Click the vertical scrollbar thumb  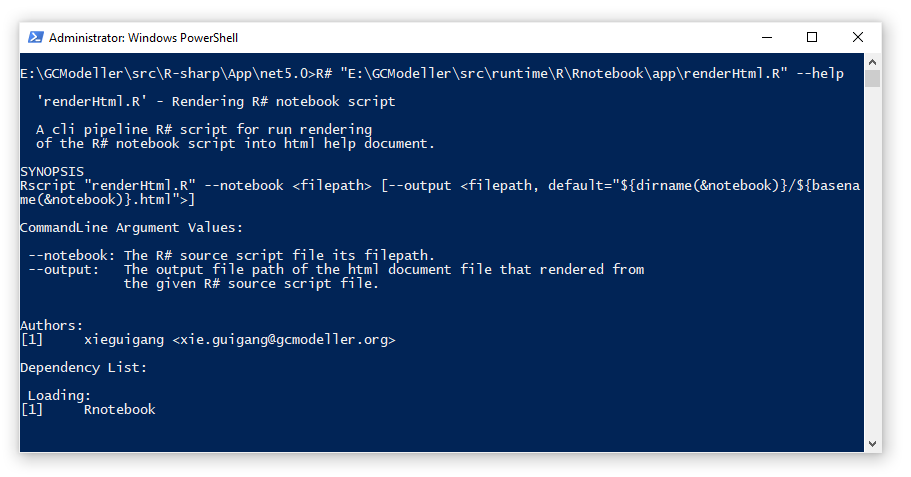873,78
